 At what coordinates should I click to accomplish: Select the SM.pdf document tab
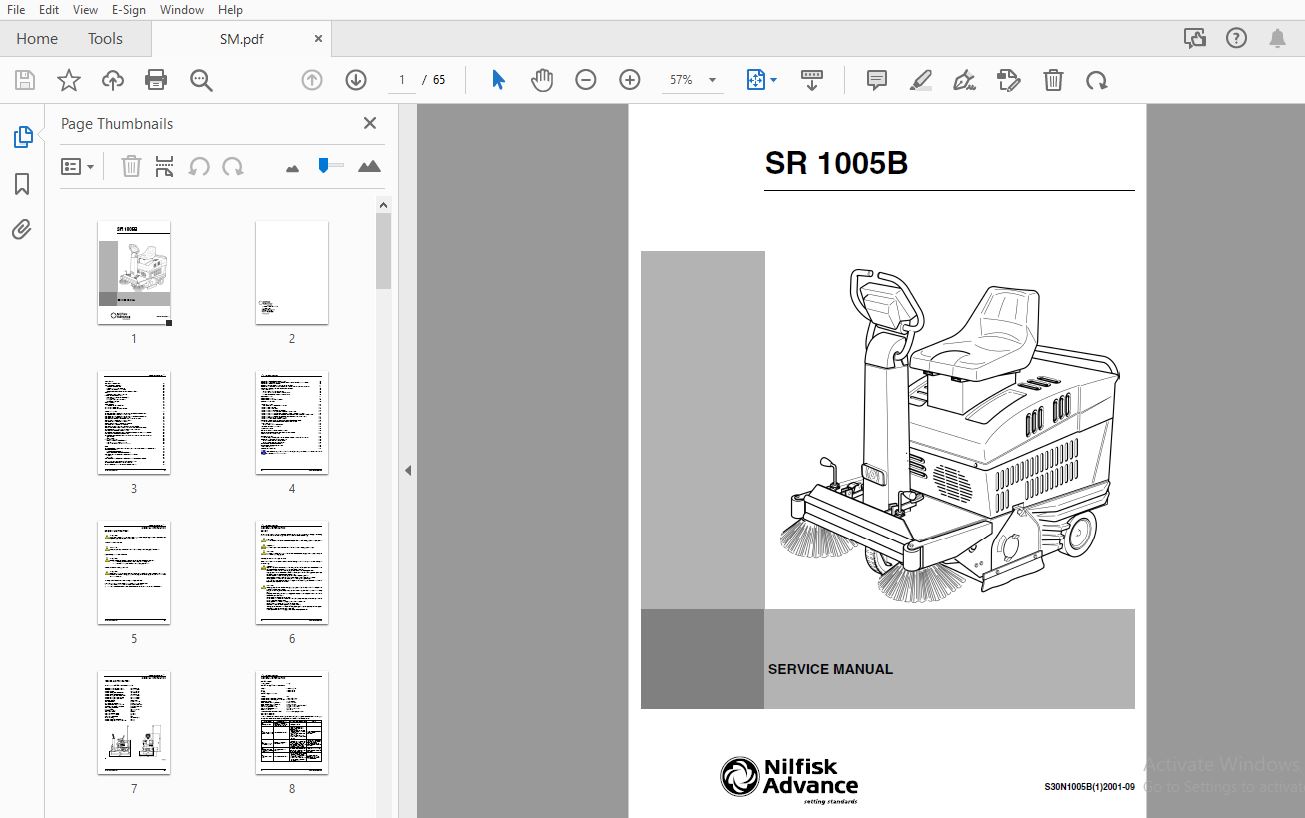coord(241,39)
